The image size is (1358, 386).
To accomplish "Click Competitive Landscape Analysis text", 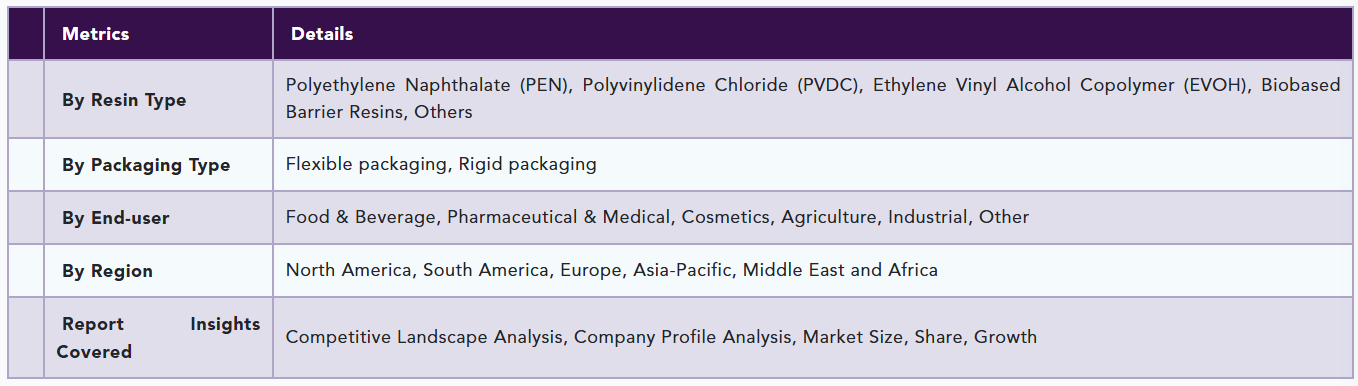I will click(x=424, y=337).
